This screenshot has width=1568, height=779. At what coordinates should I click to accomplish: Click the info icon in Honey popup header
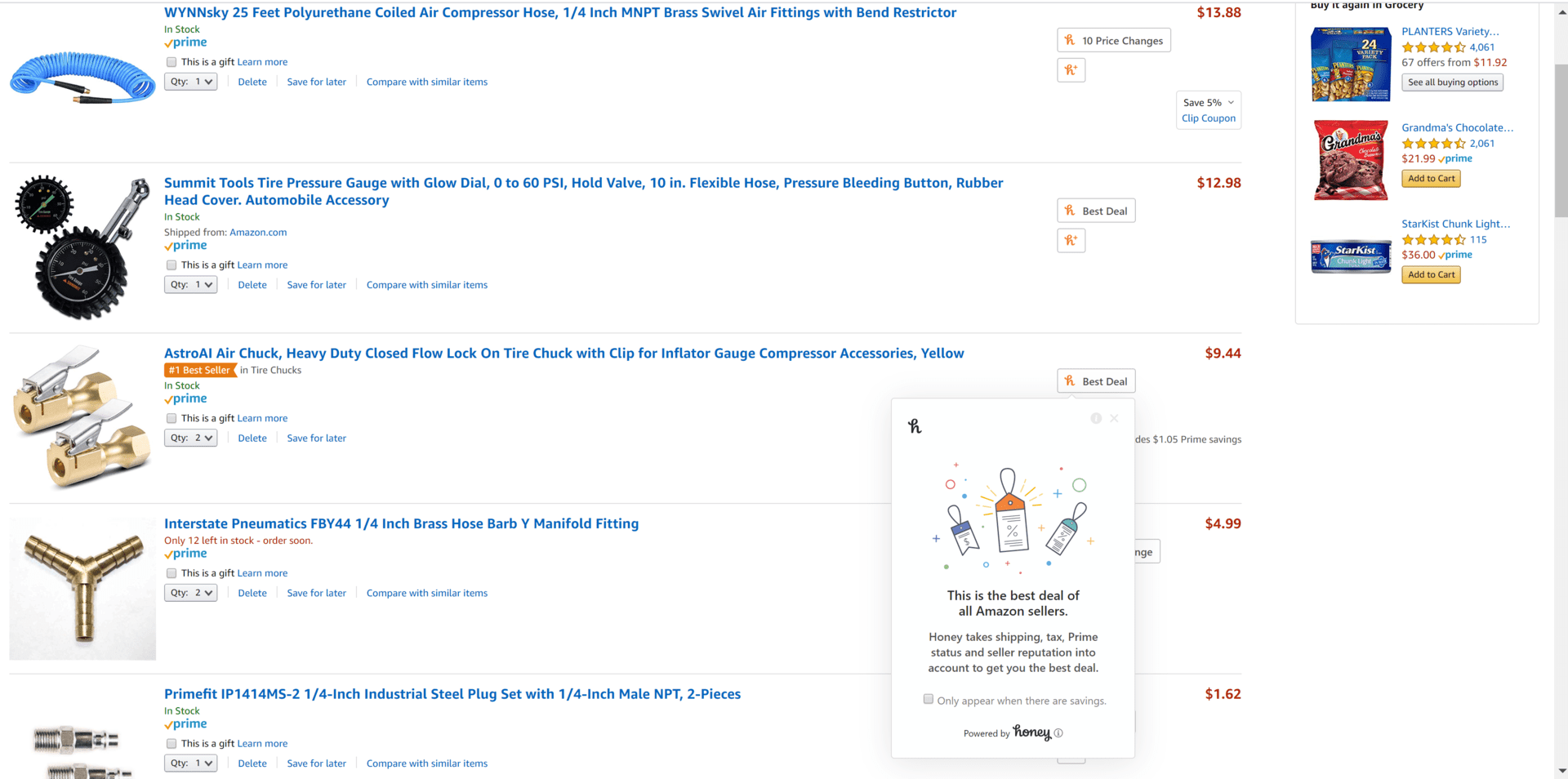click(1096, 418)
